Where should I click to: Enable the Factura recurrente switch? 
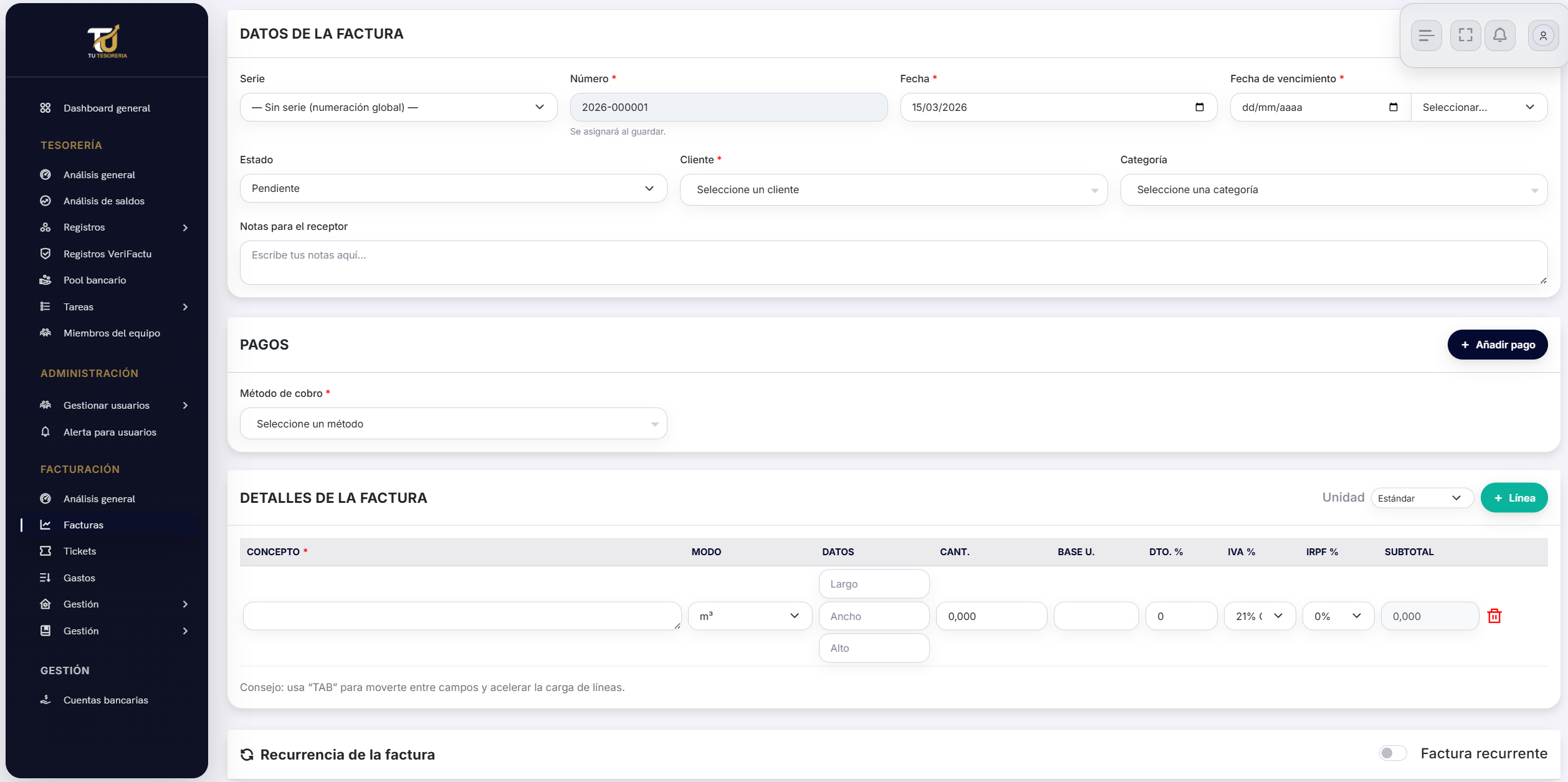[x=1393, y=753]
